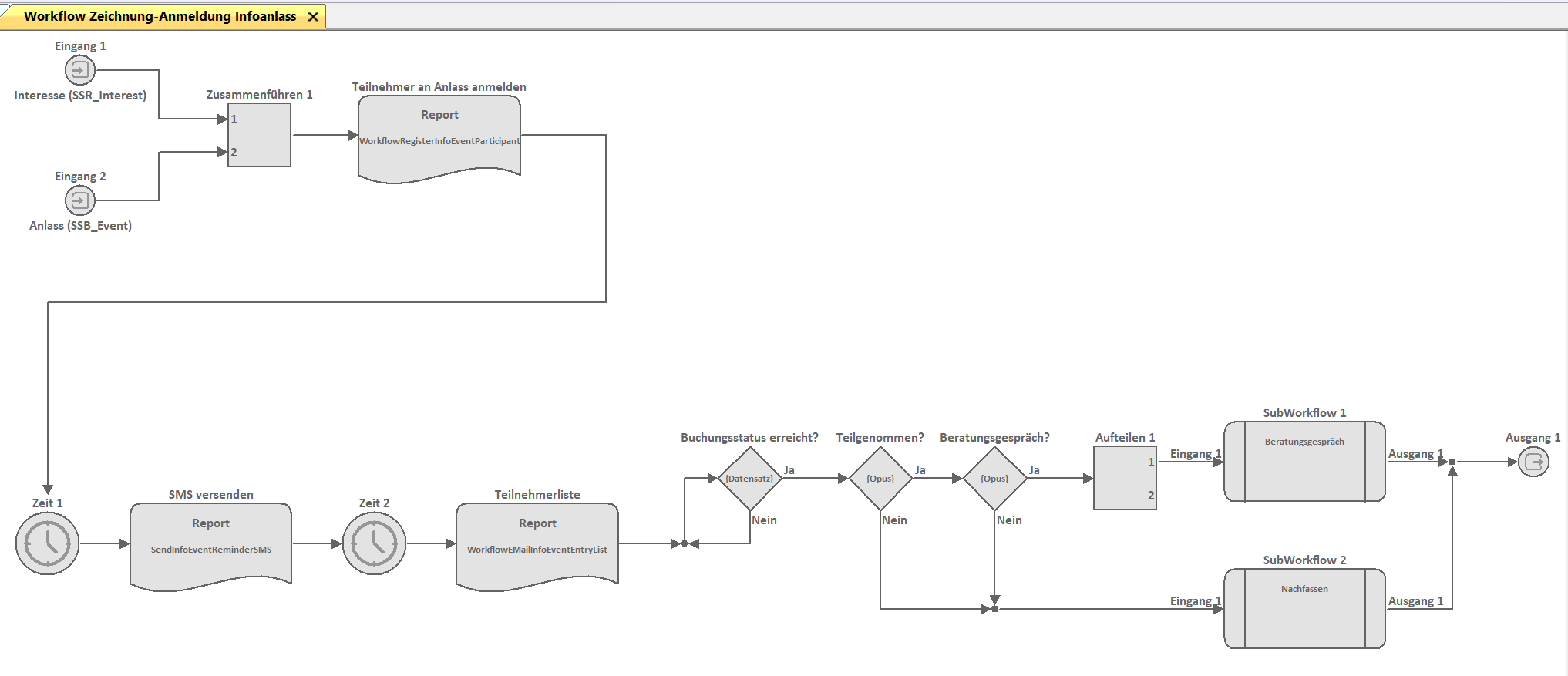Image resolution: width=1568 pixels, height=676 pixels.
Task: Click the SMS versenden label
Action: pos(211,495)
